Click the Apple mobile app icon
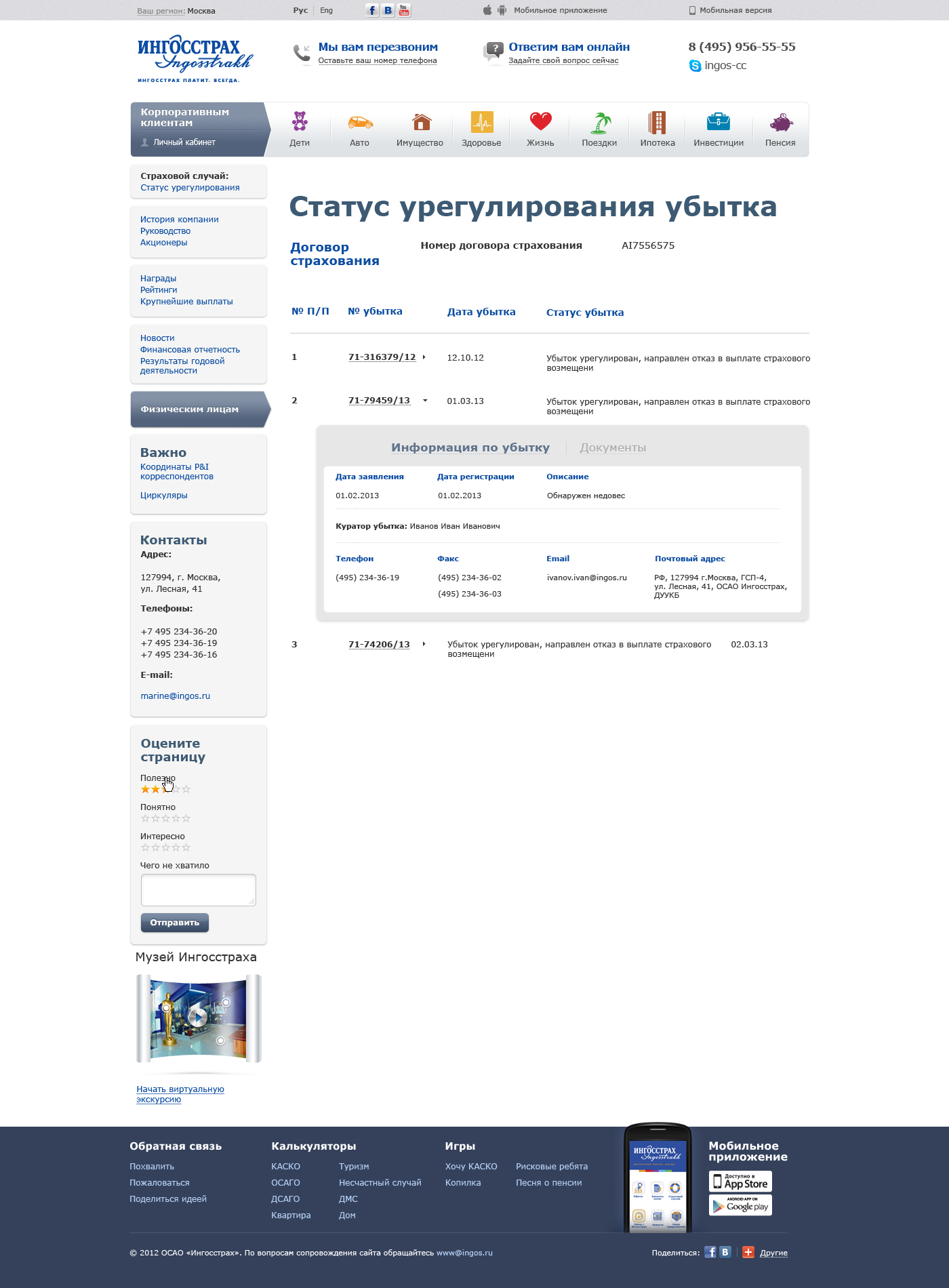The height and width of the screenshot is (1288, 949). [487, 10]
